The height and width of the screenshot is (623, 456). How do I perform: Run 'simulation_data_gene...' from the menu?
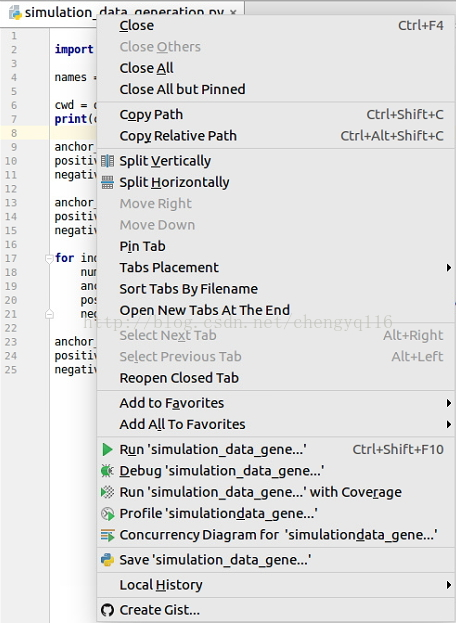[x=276, y=449]
